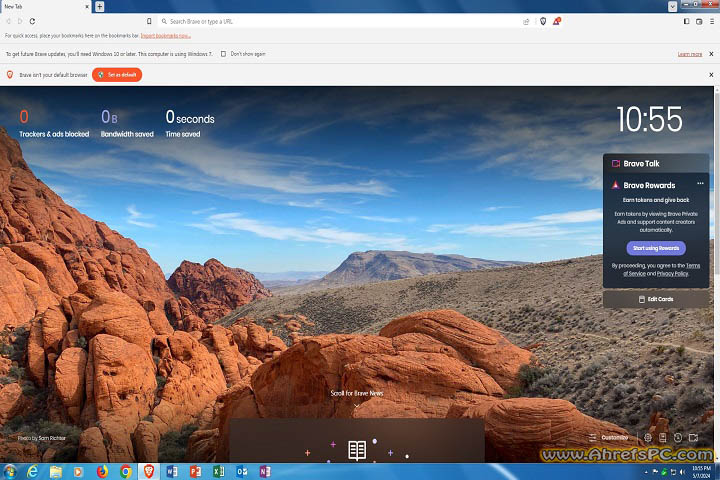Open history clock icon at bottom right

[678, 437]
